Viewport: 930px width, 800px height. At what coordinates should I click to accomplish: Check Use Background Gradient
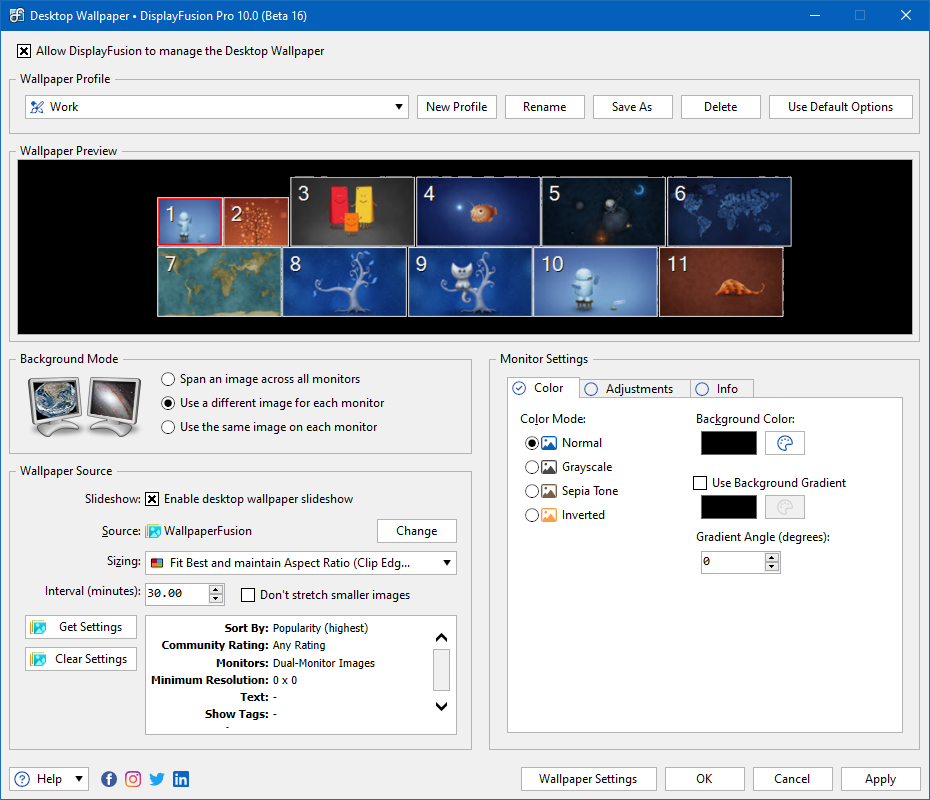700,483
